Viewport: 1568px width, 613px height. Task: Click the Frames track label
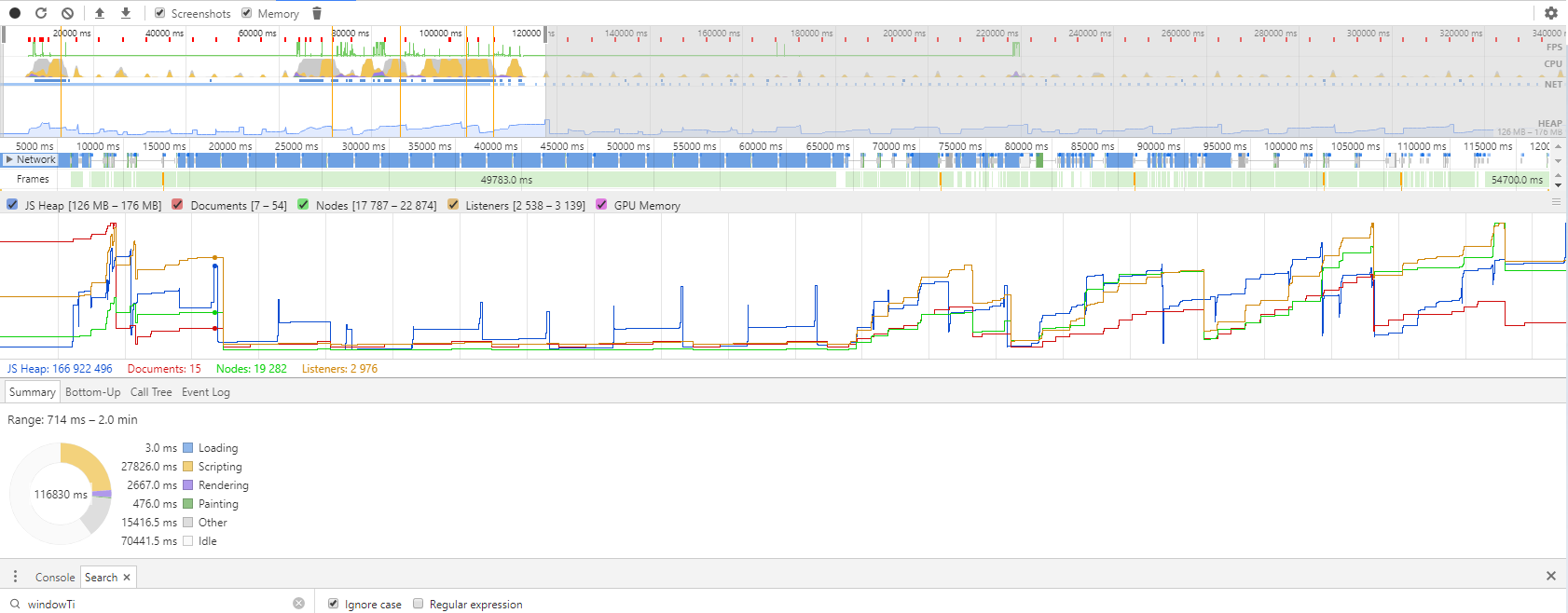click(x=33, y=179)
